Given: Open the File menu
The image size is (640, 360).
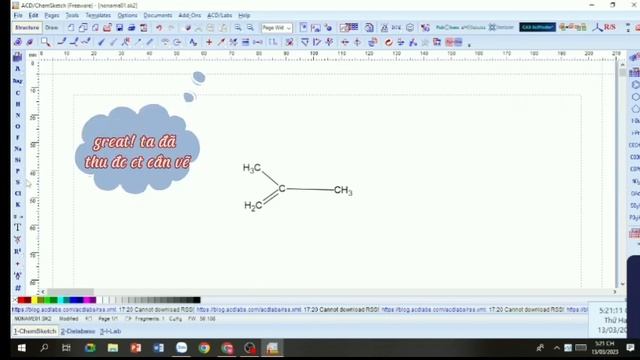Looking at the screenshot, I should 18,16.
